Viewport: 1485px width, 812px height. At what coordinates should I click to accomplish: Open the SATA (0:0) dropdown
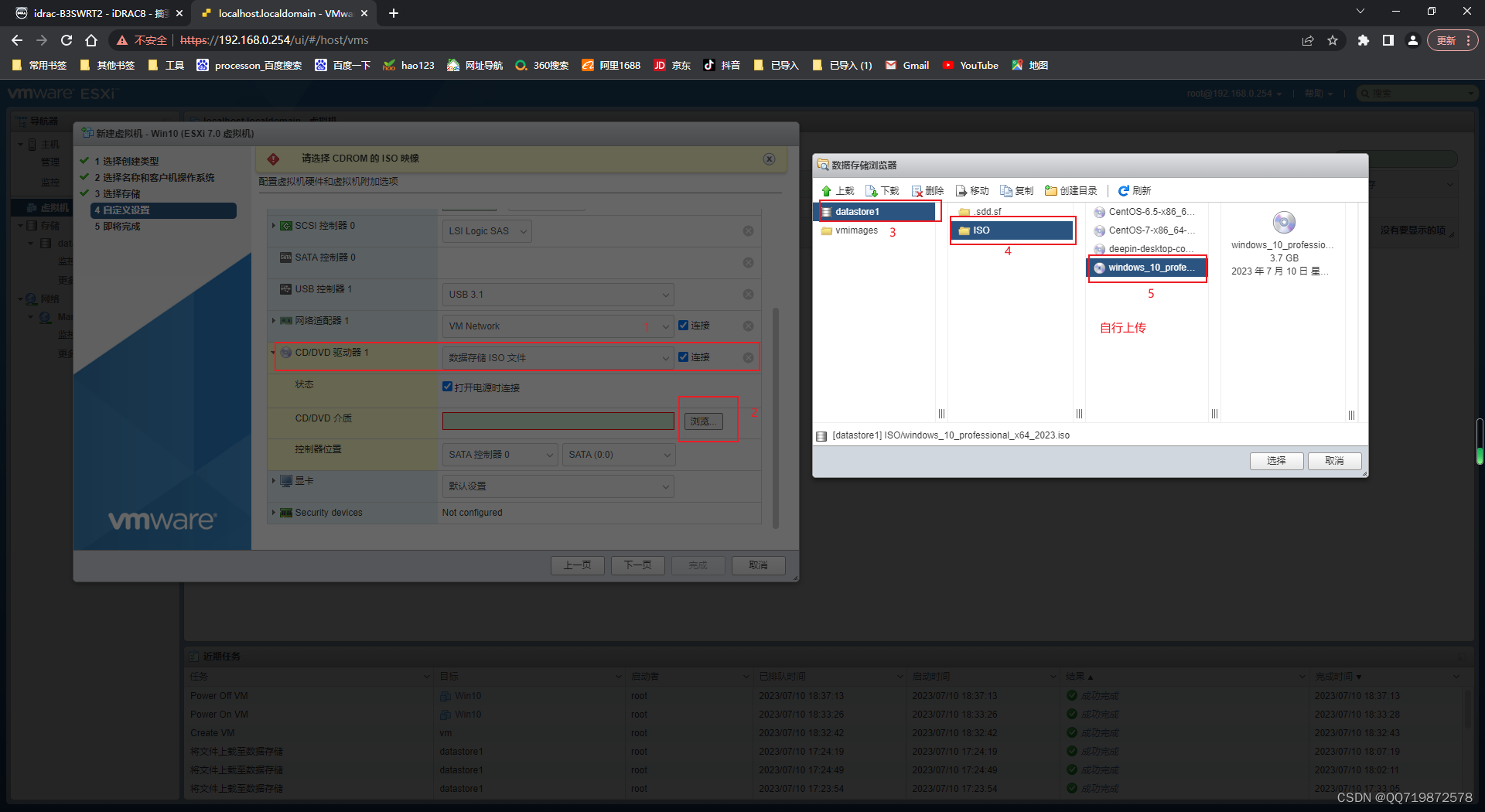coord(619,455)
